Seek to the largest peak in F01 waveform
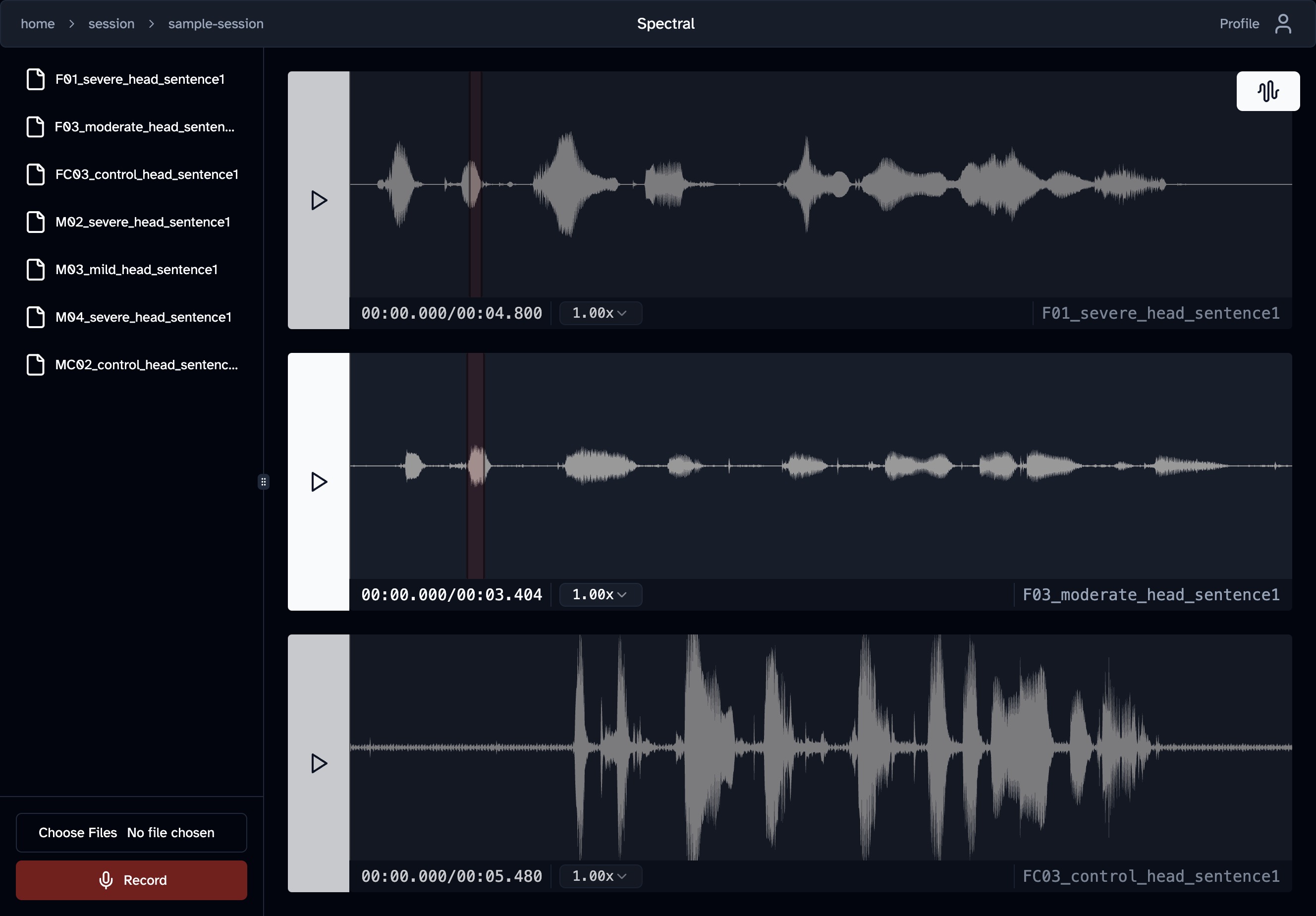Image resolution: width=1316 pixels, height=916 pixels. click(568, 184)
